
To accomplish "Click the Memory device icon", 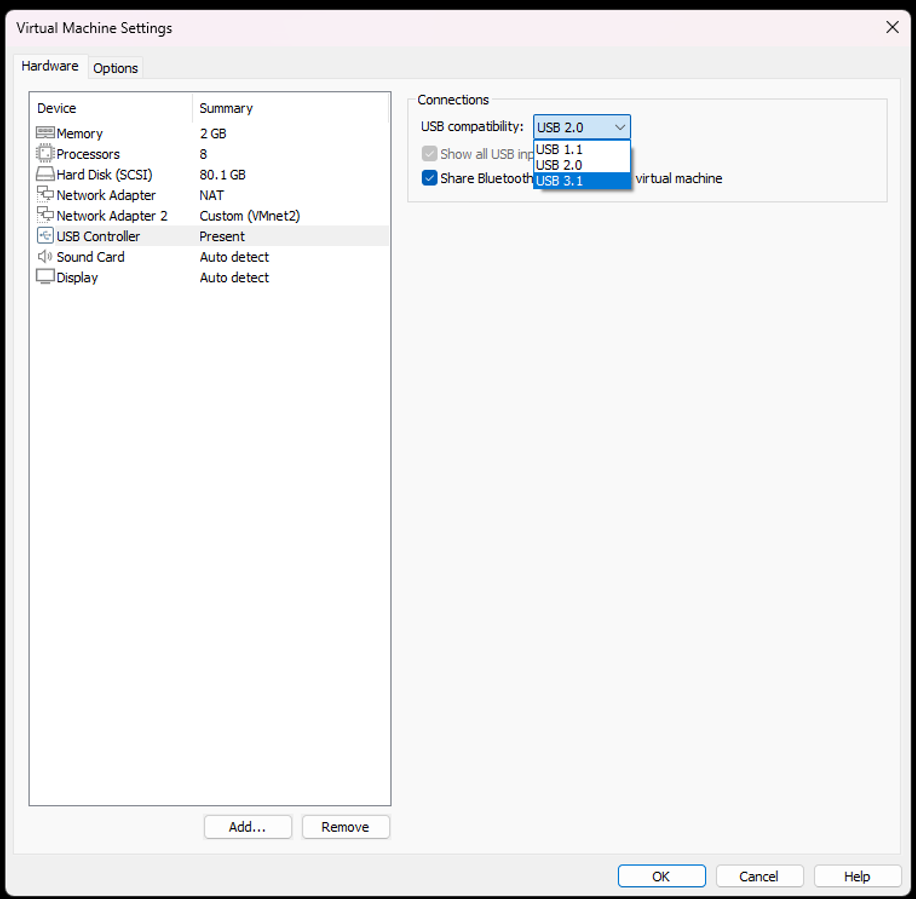I will point(45,133).
